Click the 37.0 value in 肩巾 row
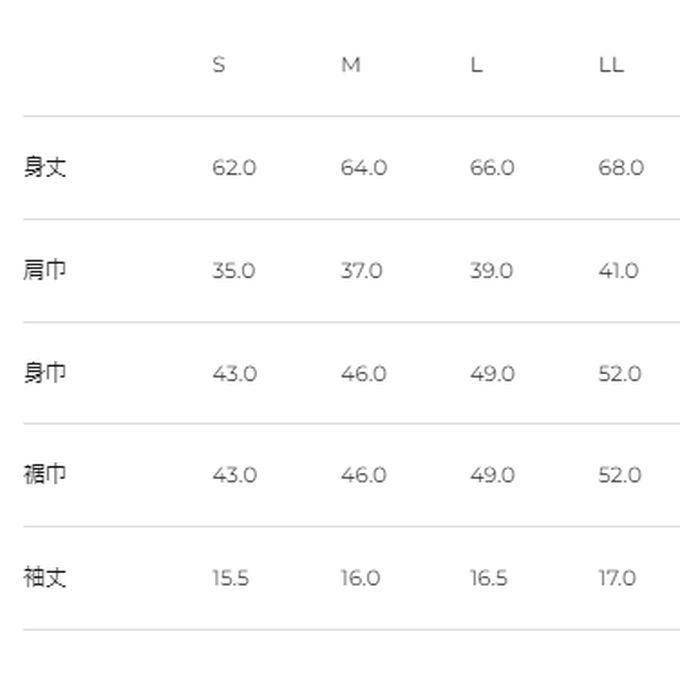The image size is (680, 680). (x=361, y=271)
